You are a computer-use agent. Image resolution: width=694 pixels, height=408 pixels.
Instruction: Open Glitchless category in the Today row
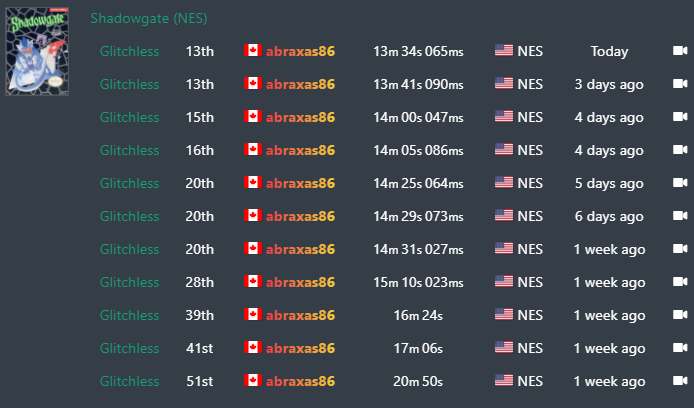coord(129,51)
